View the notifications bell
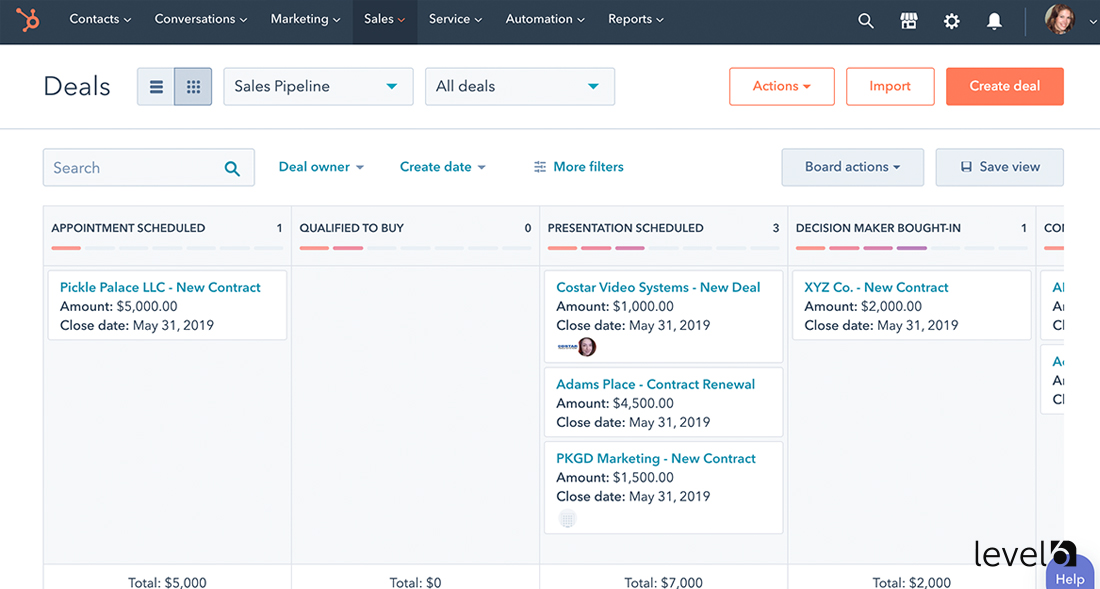1100x589 pixels. [x=994, y=20]
